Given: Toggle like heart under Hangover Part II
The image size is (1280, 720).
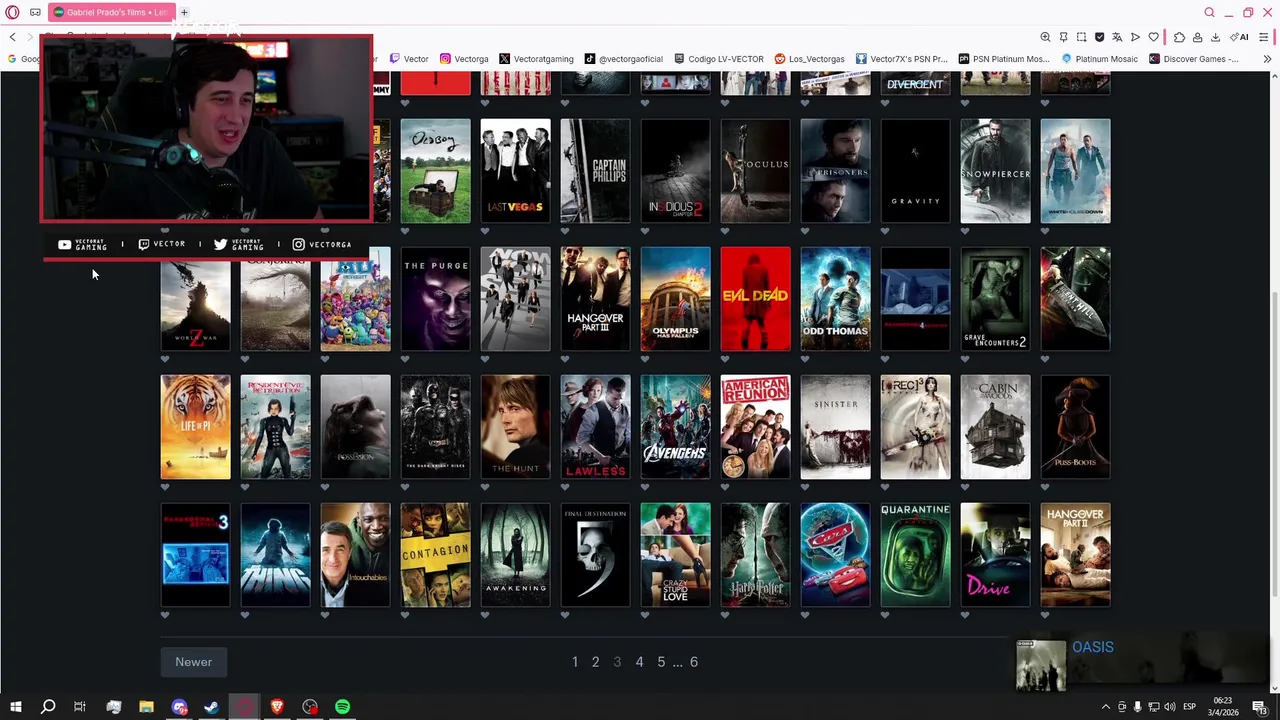Looking at the screenshot, I should [x=1045, y=615].
